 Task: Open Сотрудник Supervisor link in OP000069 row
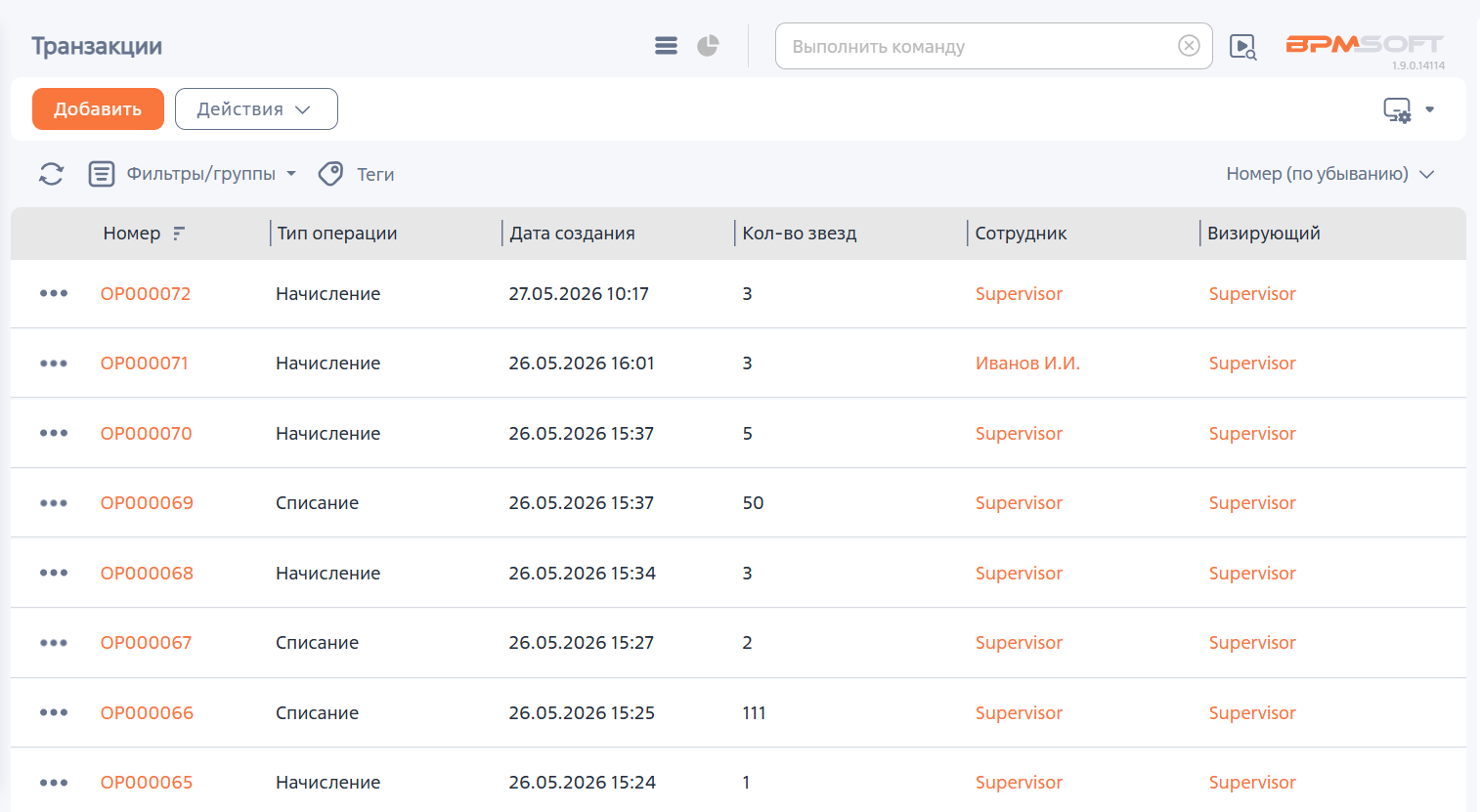(x=1019, y=503)
